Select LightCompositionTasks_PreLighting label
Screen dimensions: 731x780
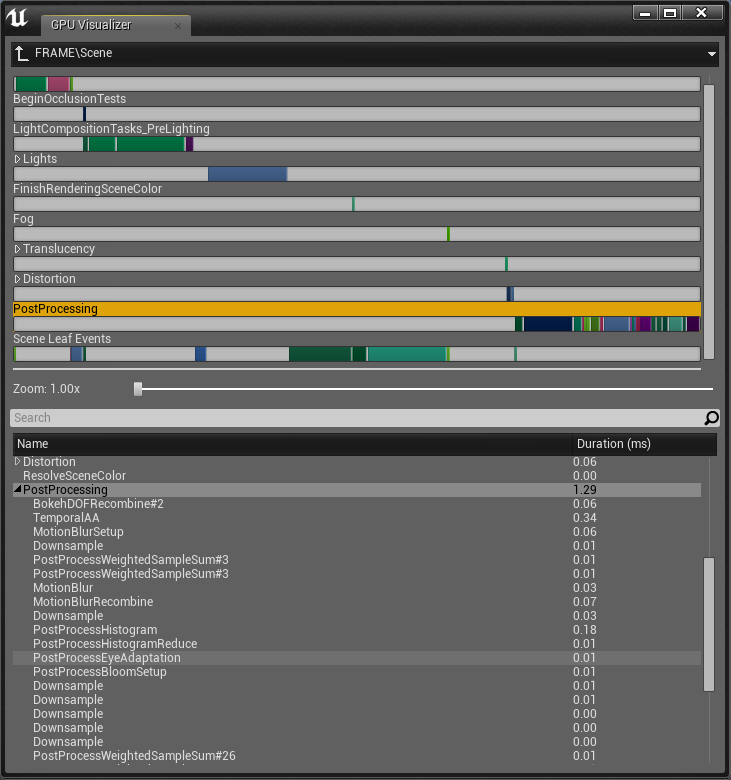tap(111, 129)
